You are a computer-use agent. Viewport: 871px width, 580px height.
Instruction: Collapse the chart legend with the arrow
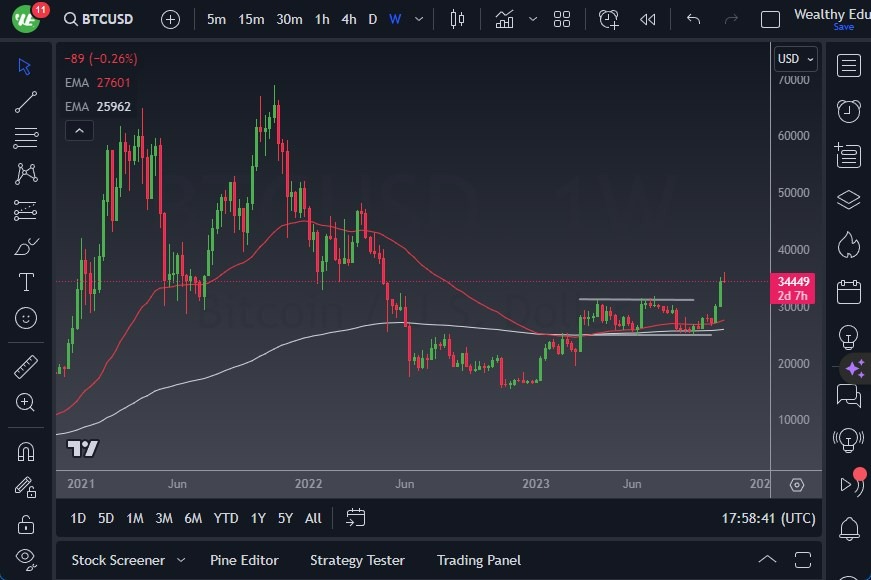79,130
